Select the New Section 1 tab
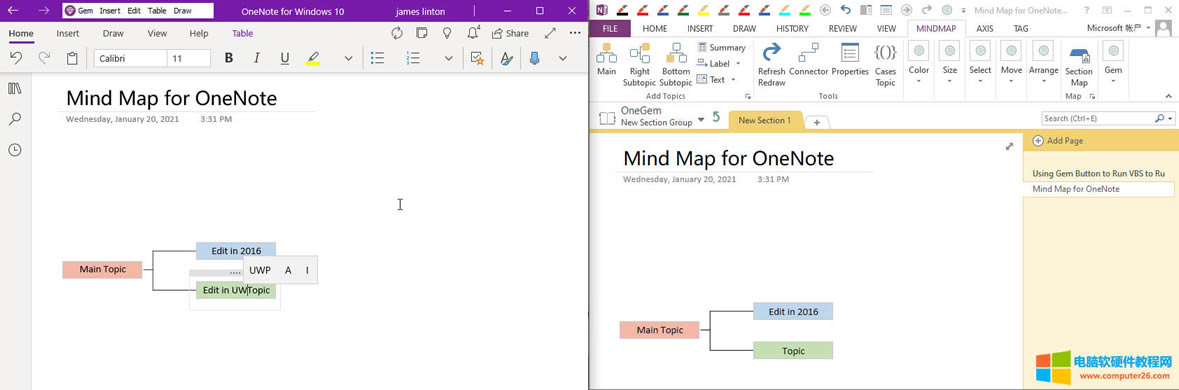Image resolution: width=1179 pixels, height=390 pixels. point(765,120)
